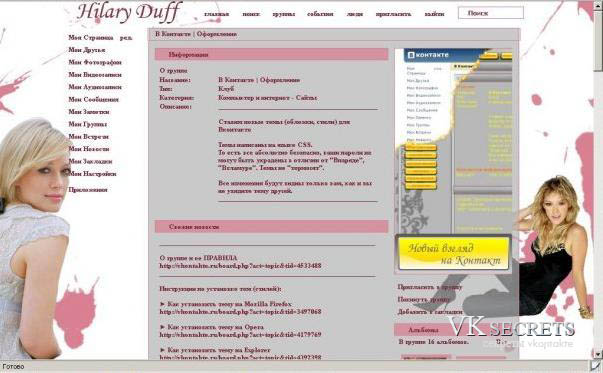Click the group avatar image
The width and height of the screenshot is (603, 373).
(454, 161)
